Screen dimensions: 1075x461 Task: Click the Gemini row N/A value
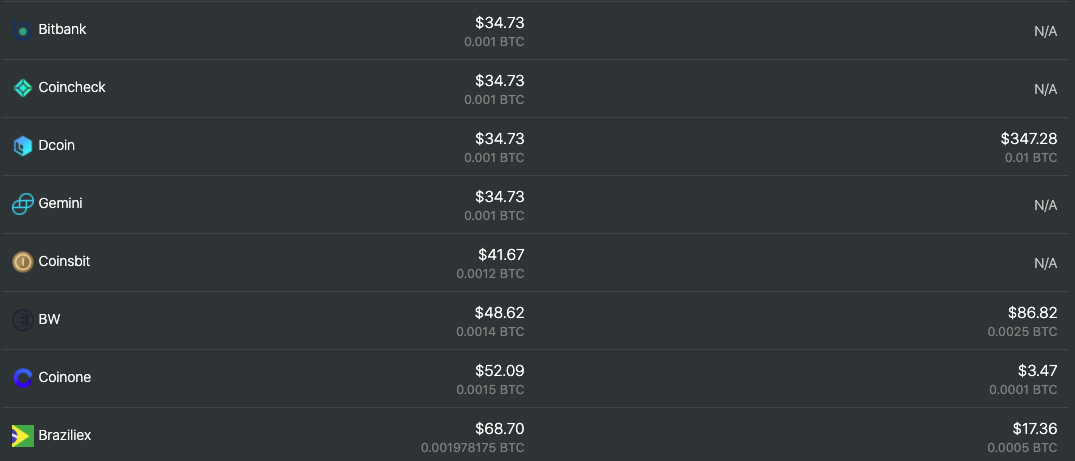pos(1045,205)
